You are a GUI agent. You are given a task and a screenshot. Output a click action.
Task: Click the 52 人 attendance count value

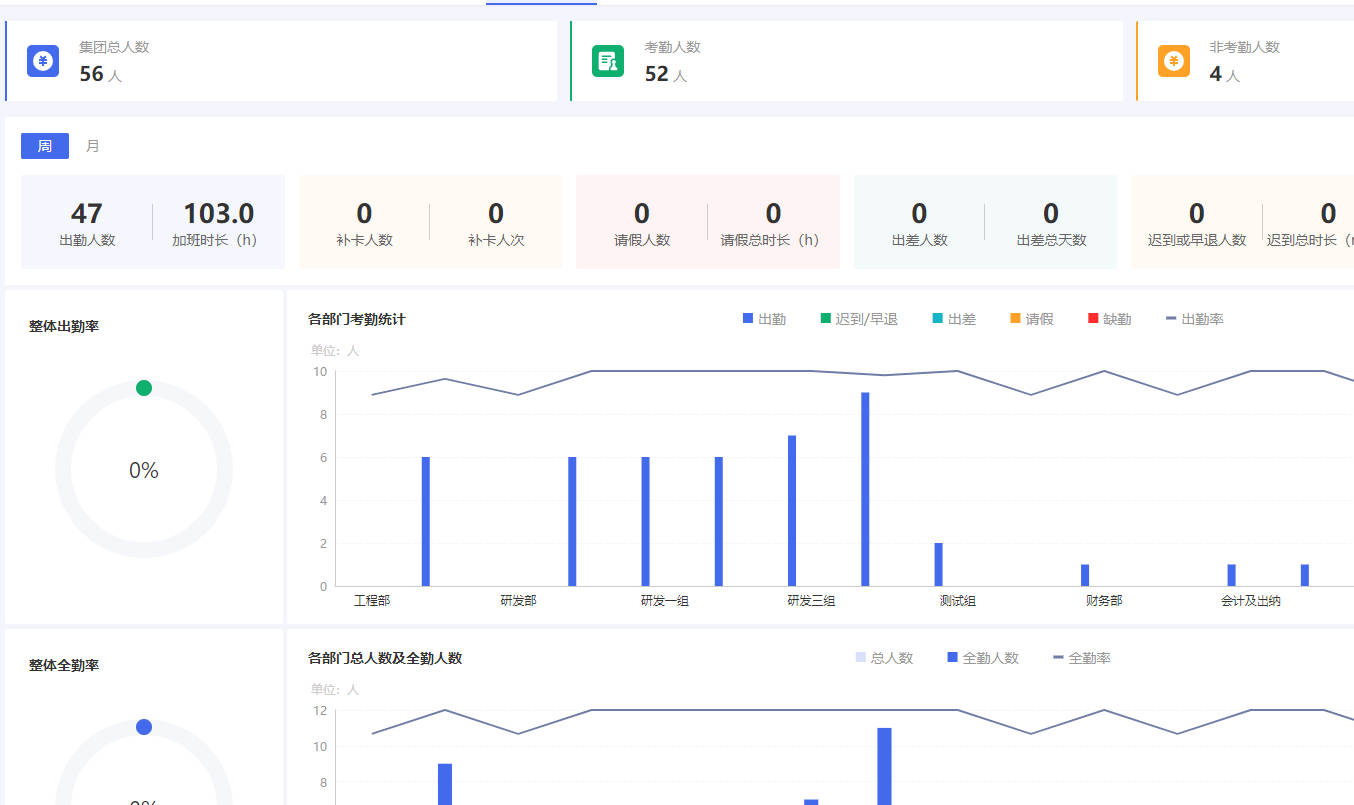665,74
